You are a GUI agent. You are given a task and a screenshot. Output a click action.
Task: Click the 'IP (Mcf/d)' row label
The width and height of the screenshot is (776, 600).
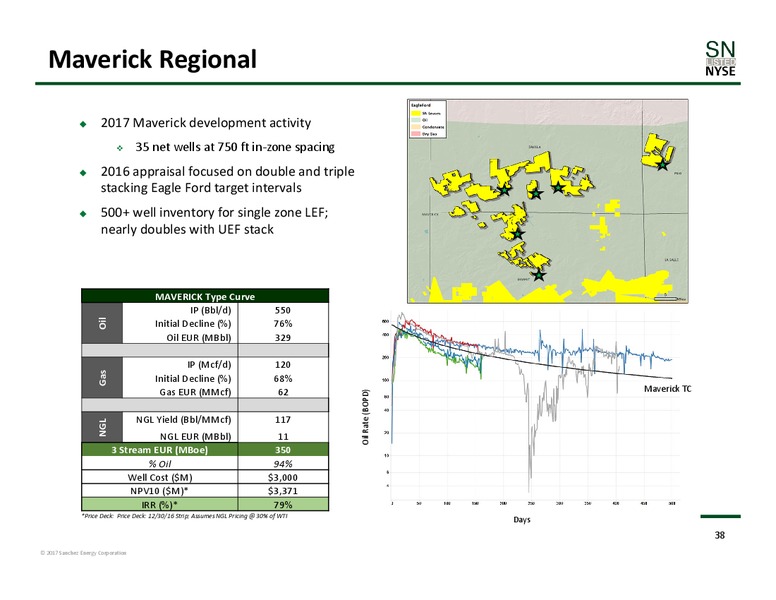209,365
